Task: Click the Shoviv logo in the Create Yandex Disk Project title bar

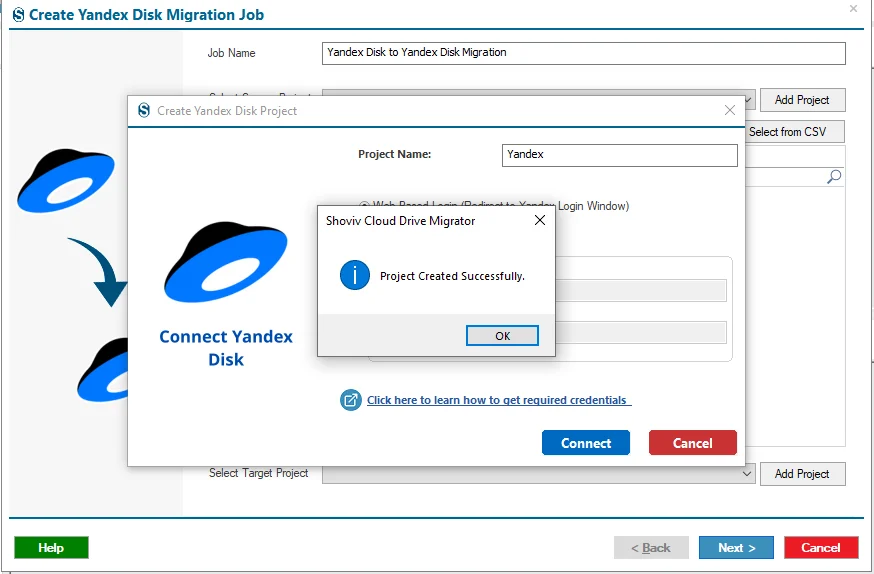Action: (144, 110)
